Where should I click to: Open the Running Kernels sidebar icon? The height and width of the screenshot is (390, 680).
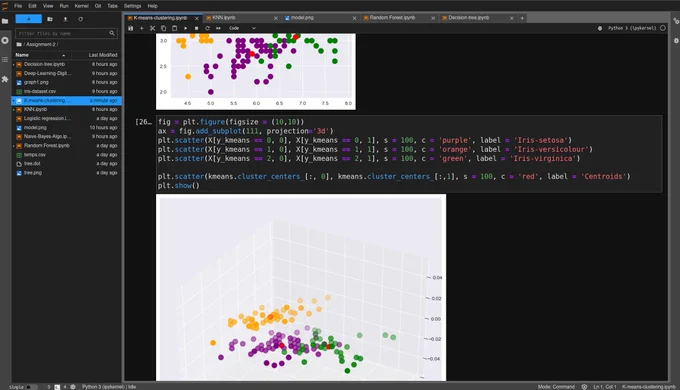click(5, 40)
